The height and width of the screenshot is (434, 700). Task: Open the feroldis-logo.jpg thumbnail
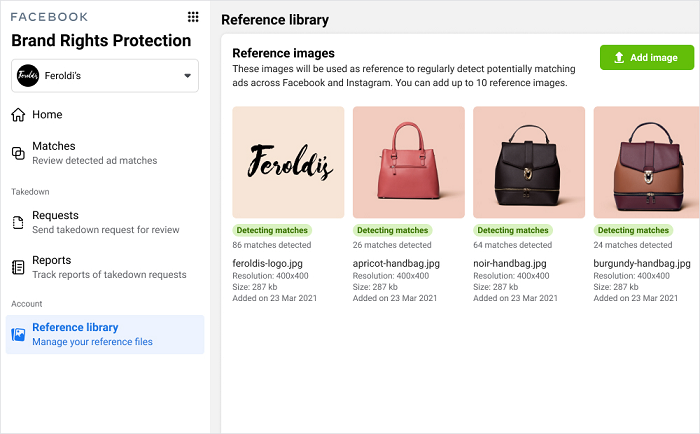pyautogui.click(x=288, y=162)
